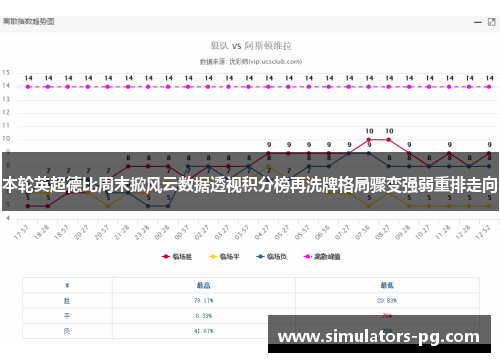Click the 11:28 x-axis label

(443, 232)
